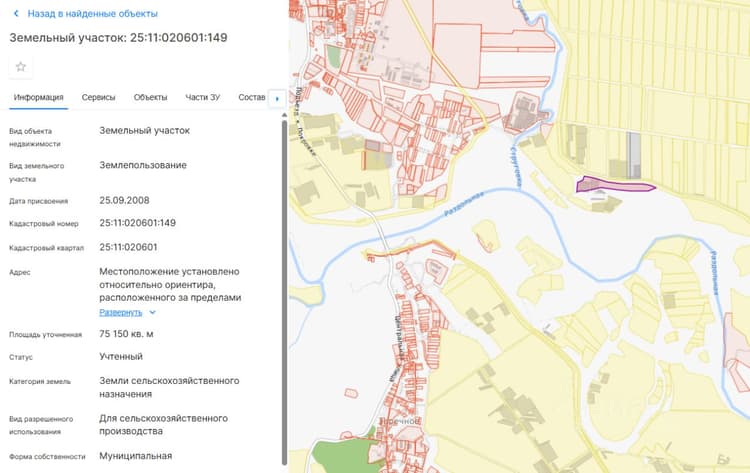Switch to the Сервисы tab

(x=98, y=97)
